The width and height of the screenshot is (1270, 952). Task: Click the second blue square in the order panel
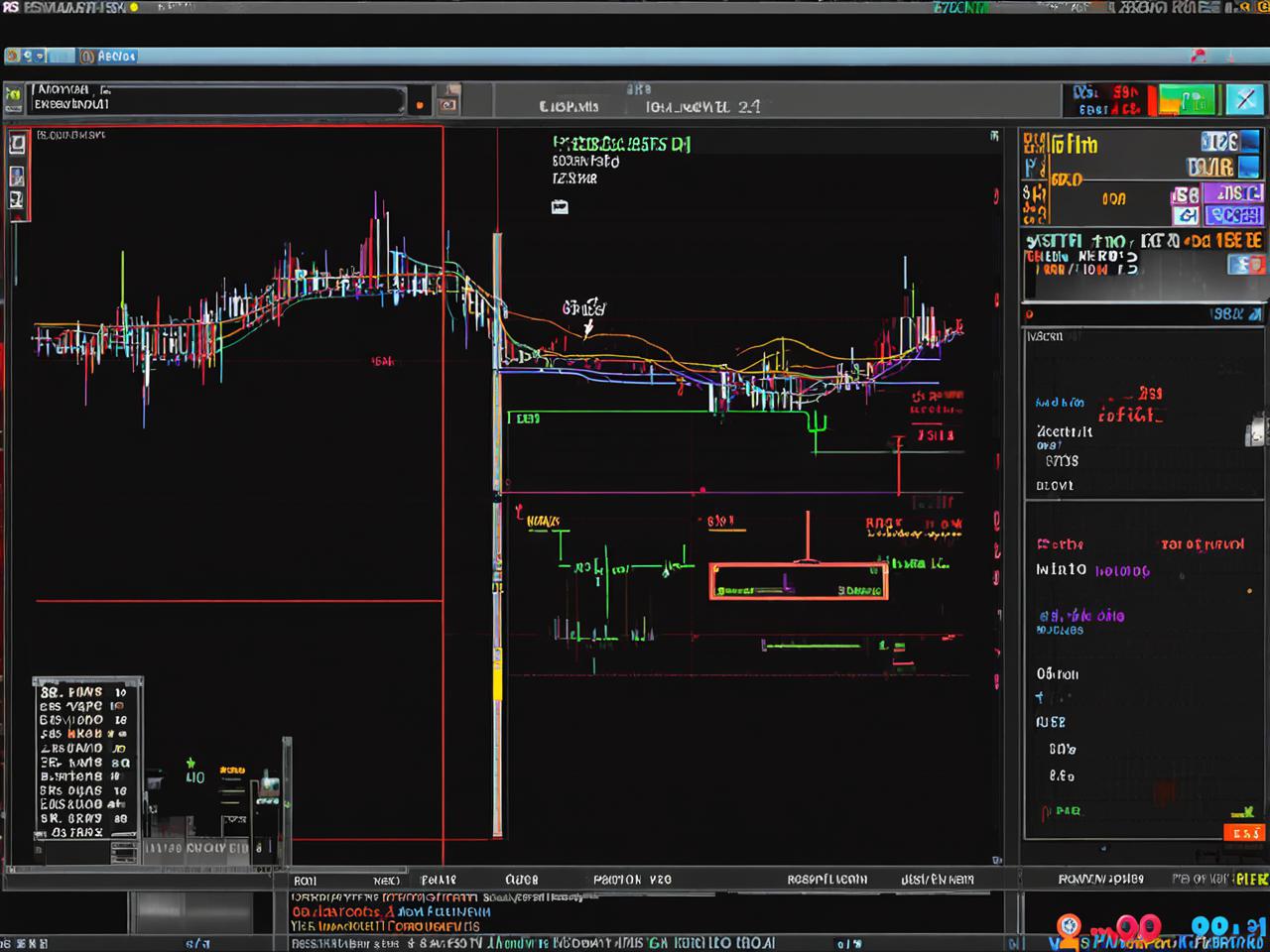tap(1248, 167)
